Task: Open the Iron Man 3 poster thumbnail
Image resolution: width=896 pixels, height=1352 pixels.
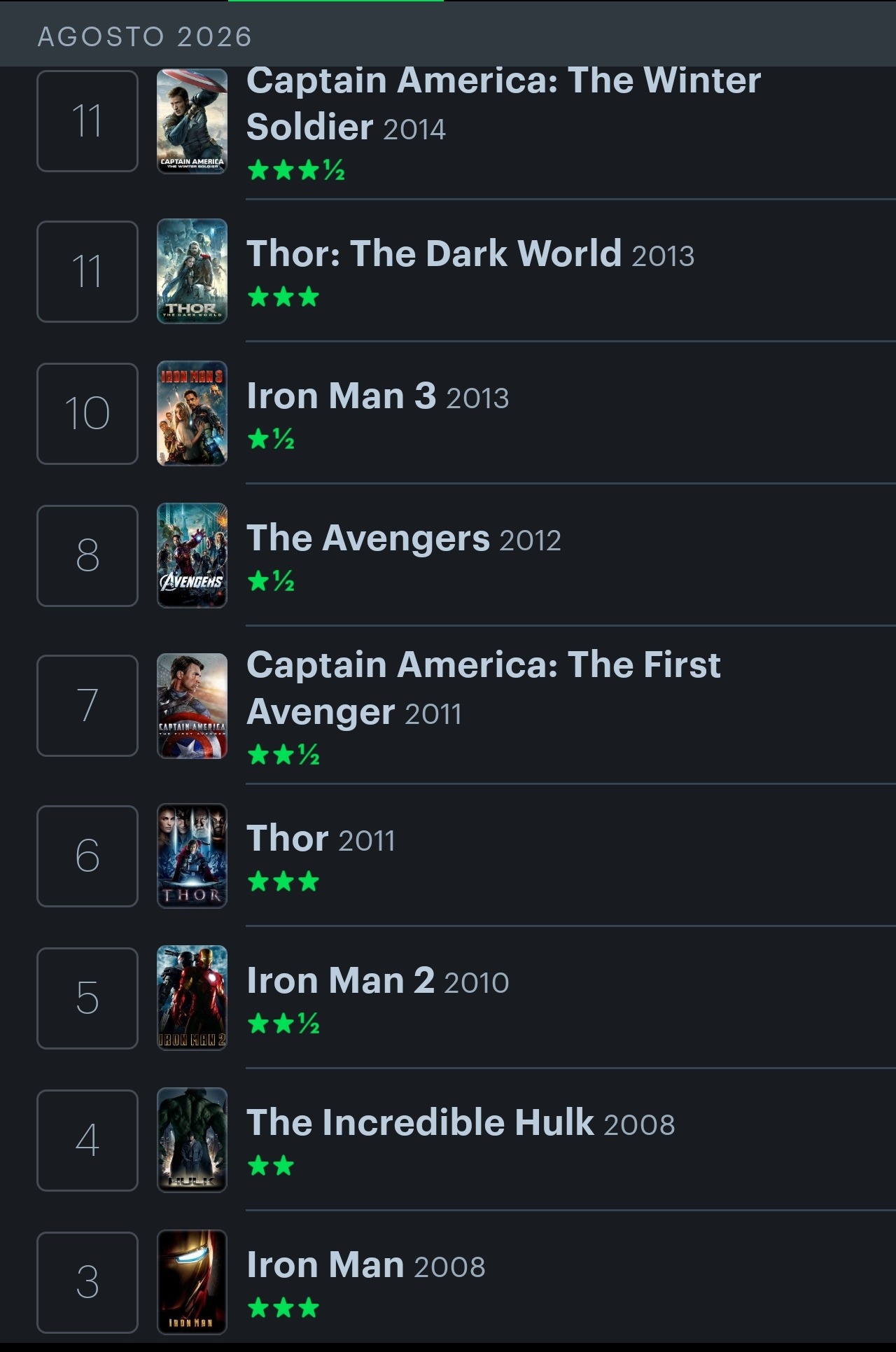Action: (192, 413)
